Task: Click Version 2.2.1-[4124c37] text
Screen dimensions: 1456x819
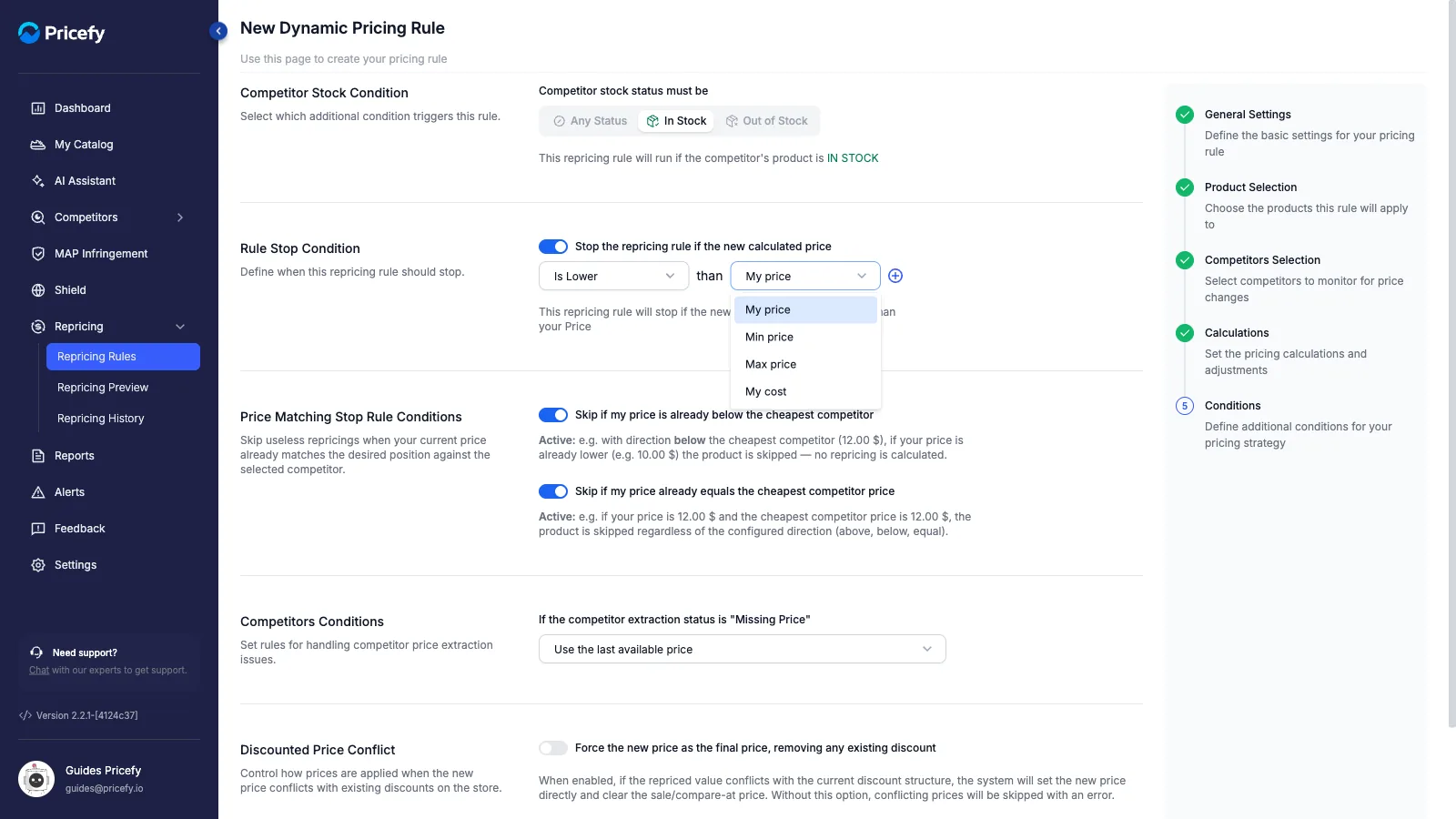Action: [x=87, y=715]
